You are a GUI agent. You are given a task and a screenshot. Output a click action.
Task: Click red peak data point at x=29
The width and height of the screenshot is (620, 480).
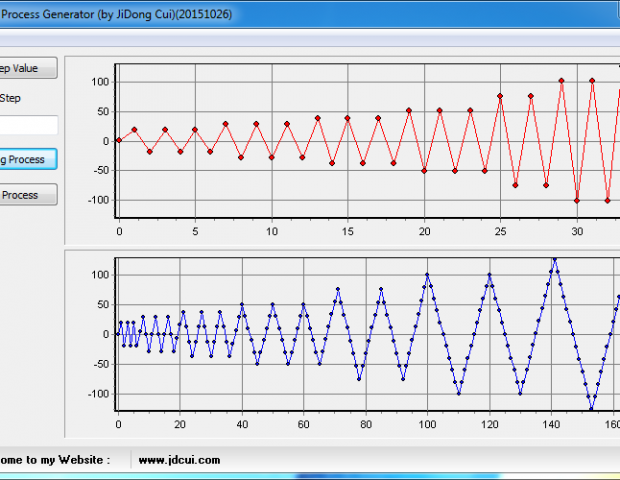click(x=561, y=80)
